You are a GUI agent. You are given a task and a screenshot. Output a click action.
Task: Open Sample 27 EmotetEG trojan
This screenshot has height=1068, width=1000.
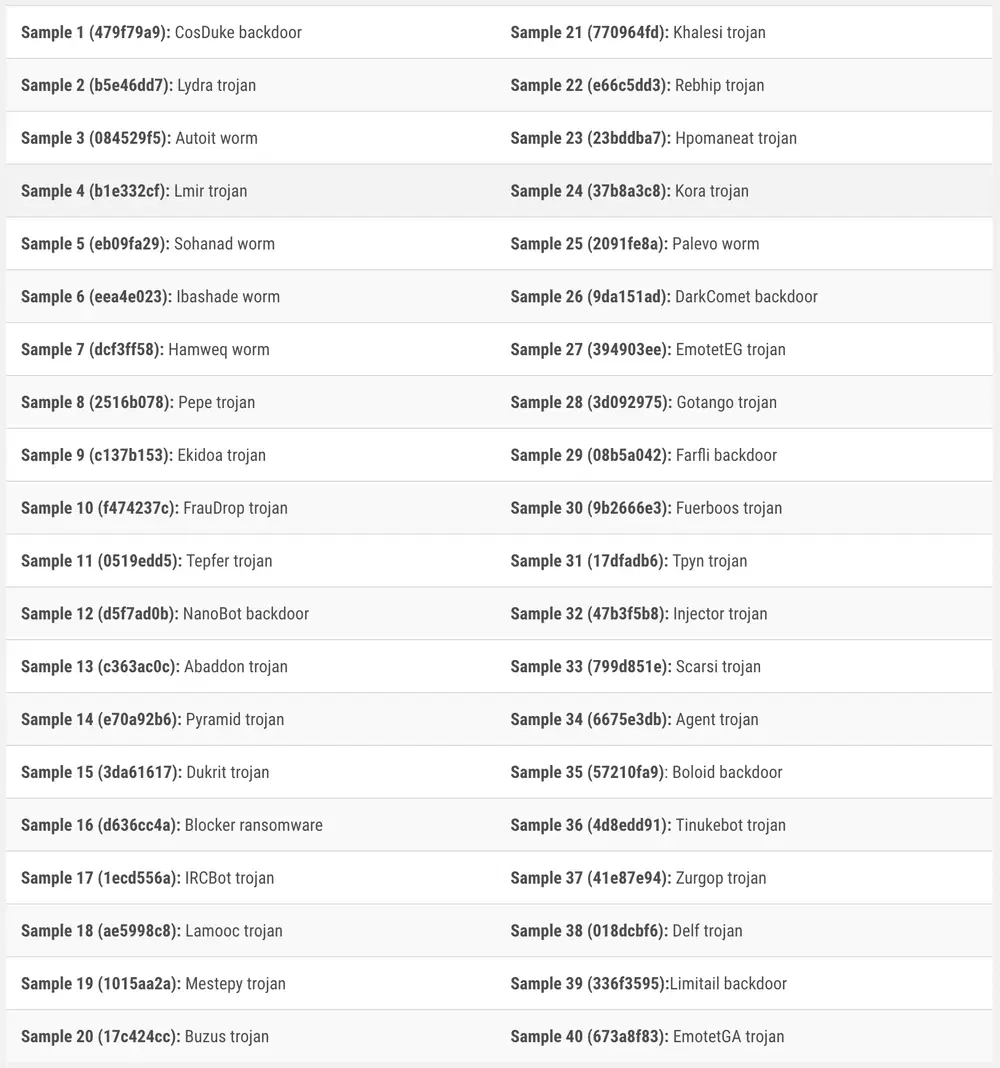648,350
